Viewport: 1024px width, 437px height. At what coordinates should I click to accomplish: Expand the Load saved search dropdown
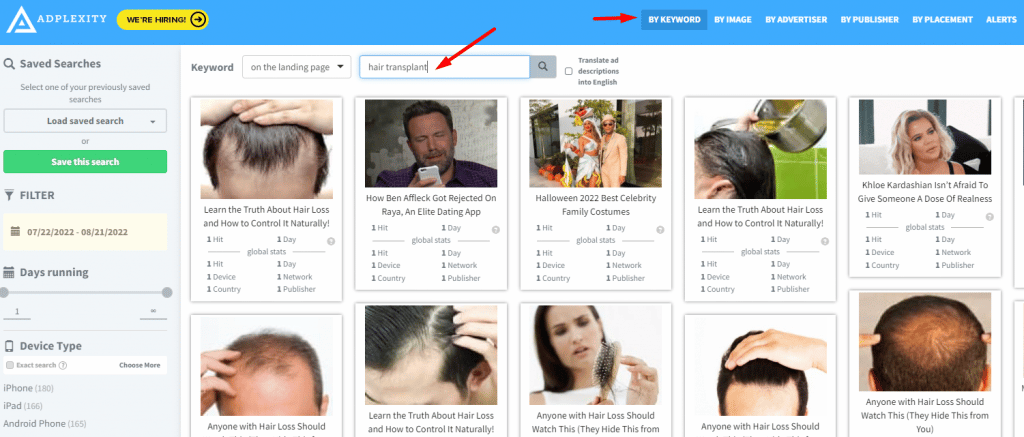[x=85, y=121]
